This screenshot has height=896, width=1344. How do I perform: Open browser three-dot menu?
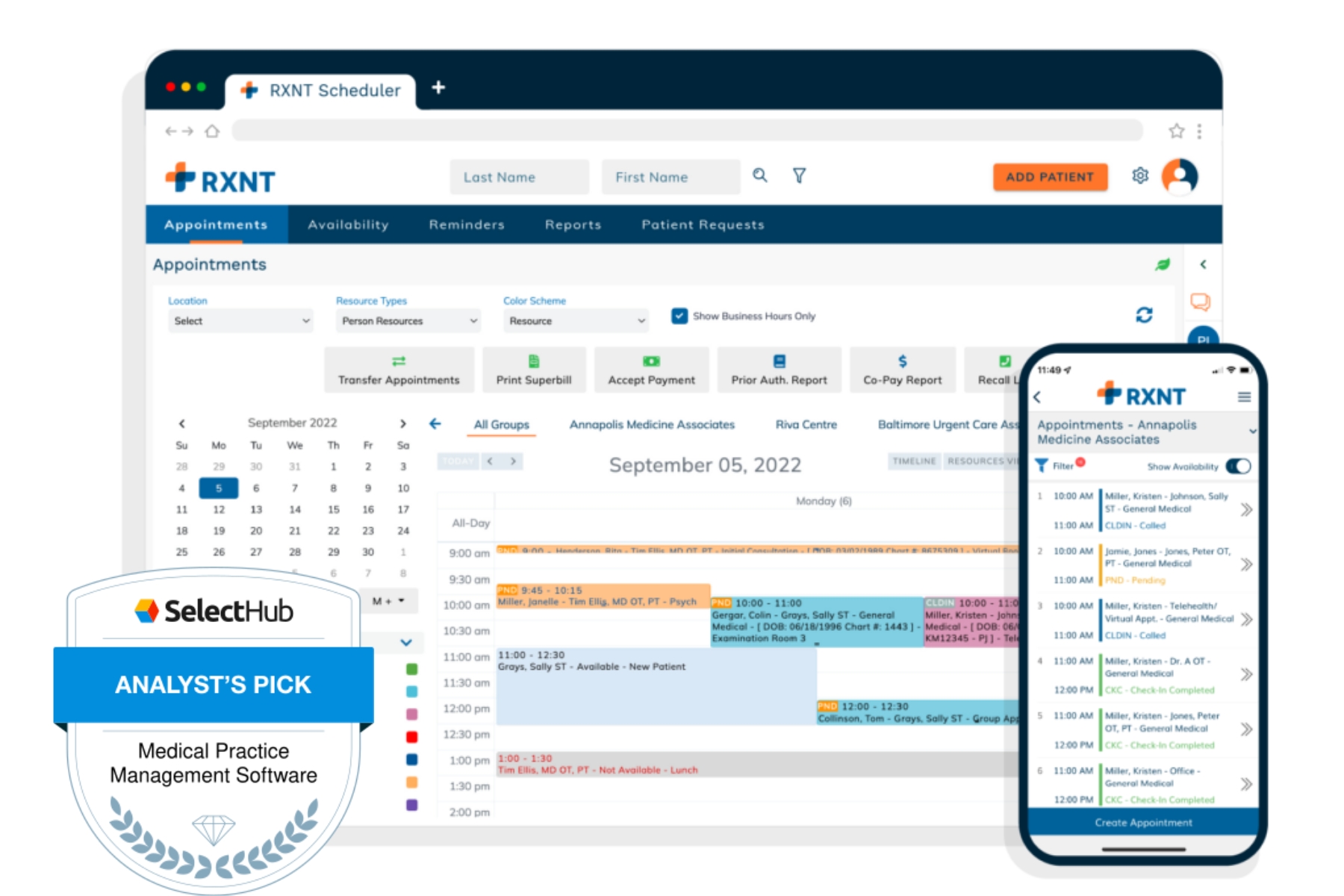click(1199, 131)
